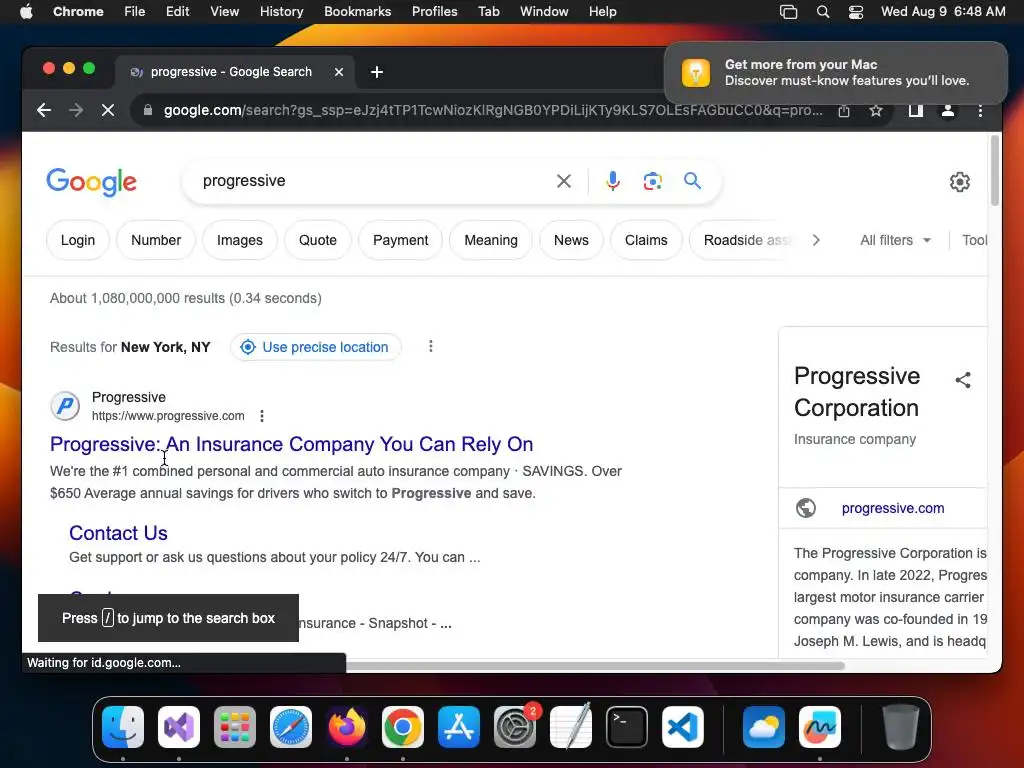Image resolution: width=1024 pixels, height=768 pixels.
Task: Expand the All filters dropdown
Action: (895, 240)
